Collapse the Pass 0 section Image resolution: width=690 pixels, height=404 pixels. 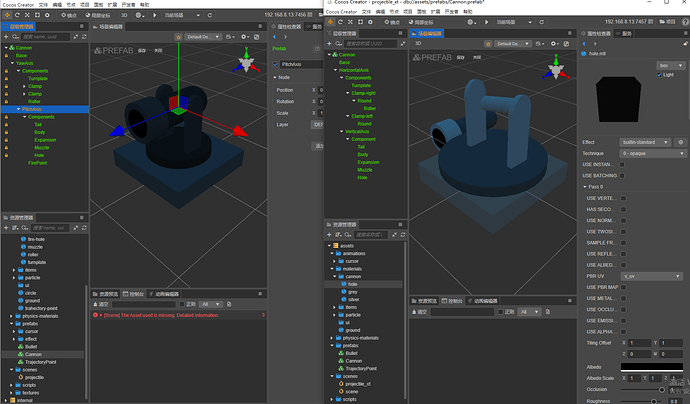(585, 187)
